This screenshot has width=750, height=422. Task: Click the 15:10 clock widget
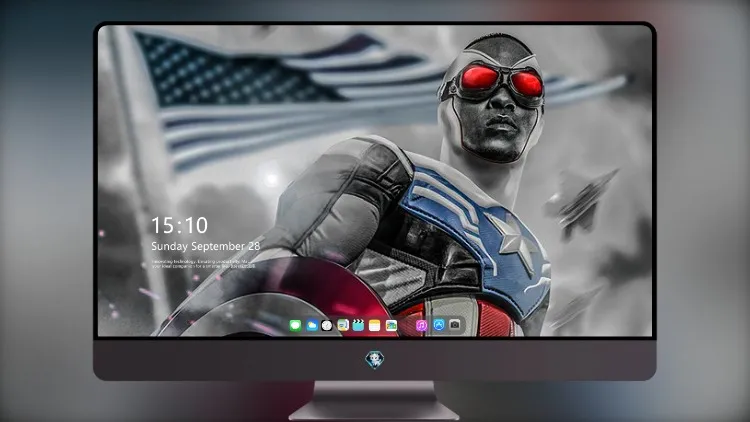[x=180, y=225]
